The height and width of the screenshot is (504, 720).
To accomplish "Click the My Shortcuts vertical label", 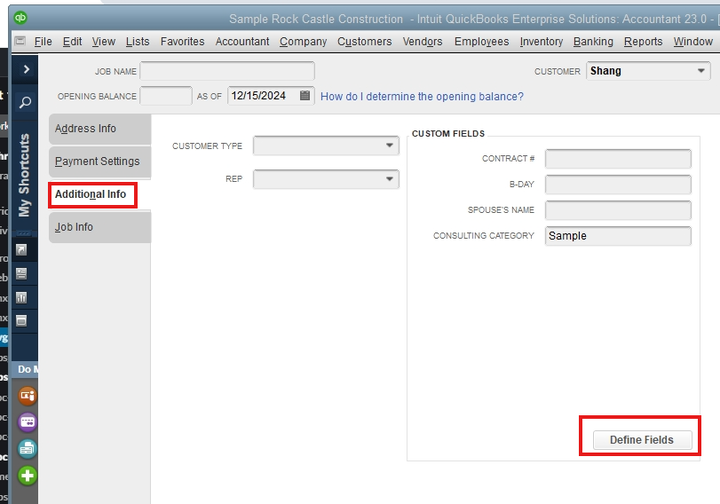I will [24, 175].
